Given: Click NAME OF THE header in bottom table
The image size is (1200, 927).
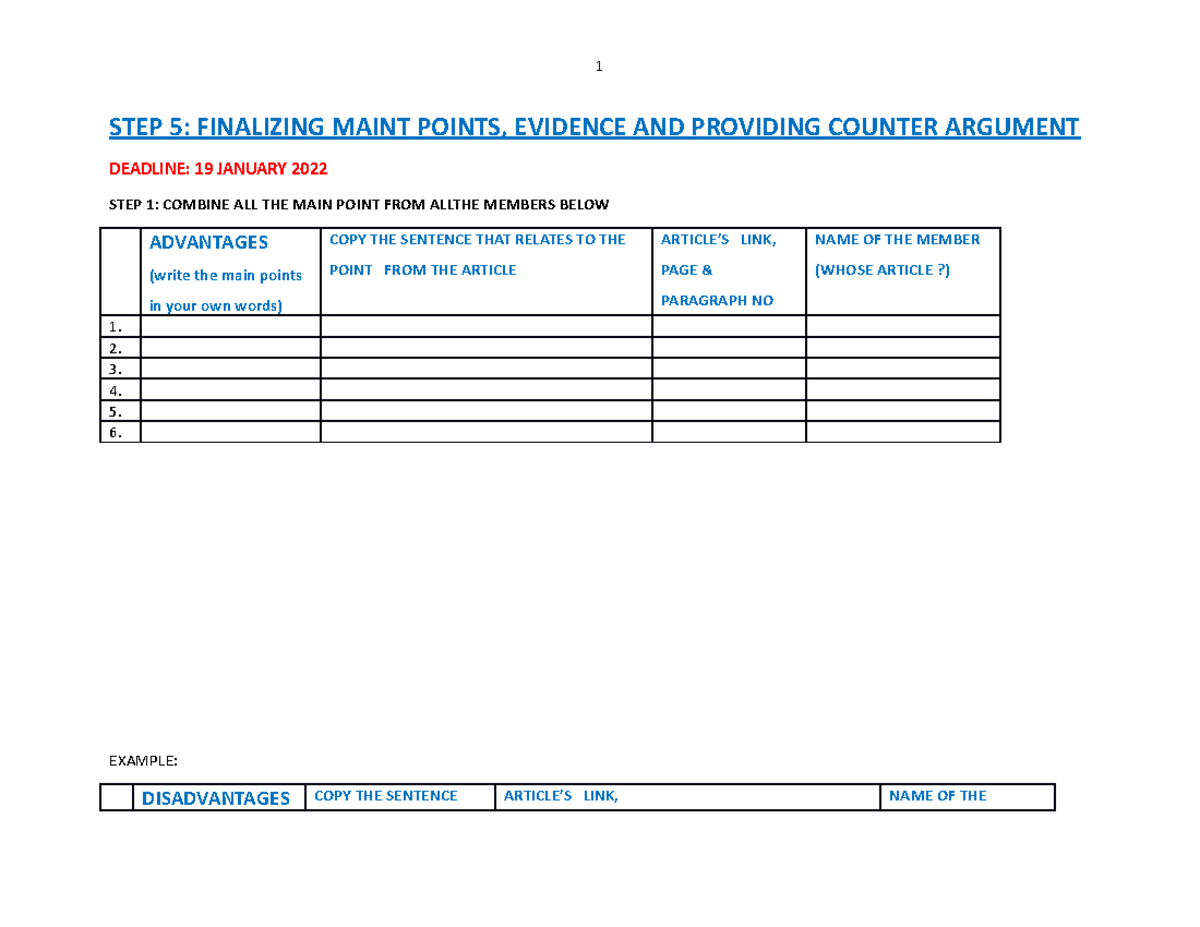Looking at the screenshot, I should 937,796.
